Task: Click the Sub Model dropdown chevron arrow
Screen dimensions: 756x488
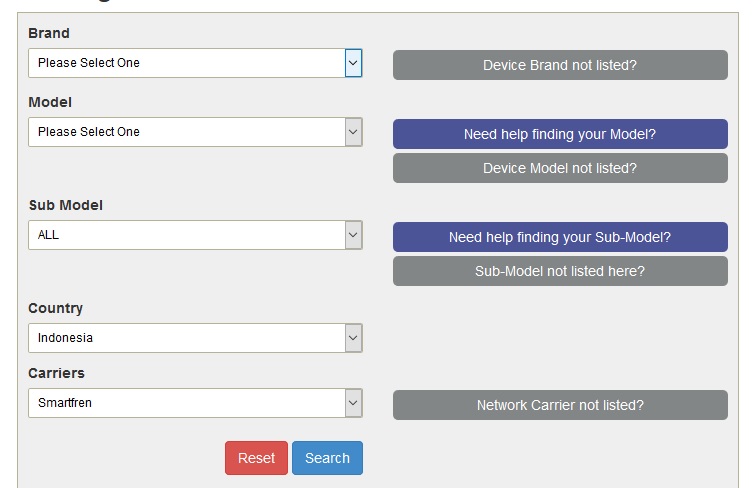Action: (353, 235)
